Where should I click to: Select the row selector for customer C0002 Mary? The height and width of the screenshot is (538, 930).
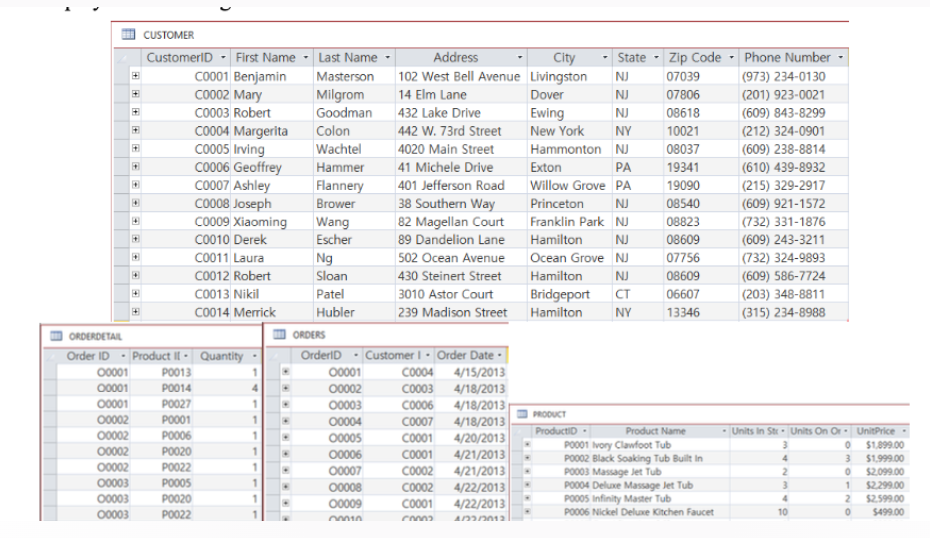coord(122,94)
